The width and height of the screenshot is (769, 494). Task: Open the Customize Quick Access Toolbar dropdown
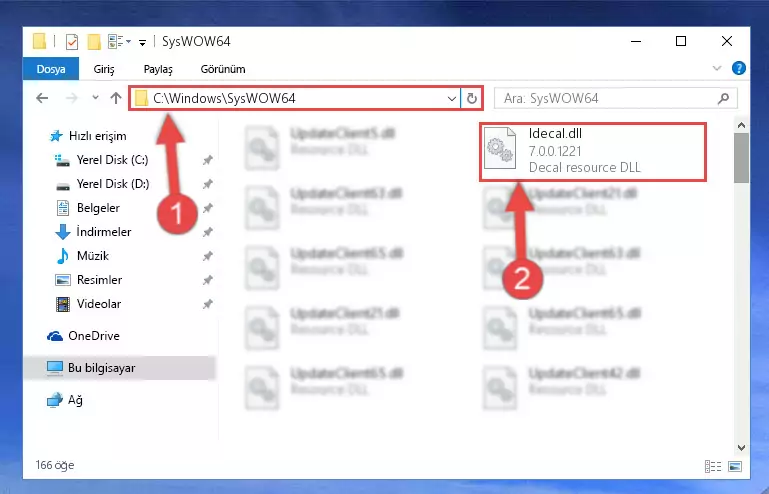(x=142, y=43)
